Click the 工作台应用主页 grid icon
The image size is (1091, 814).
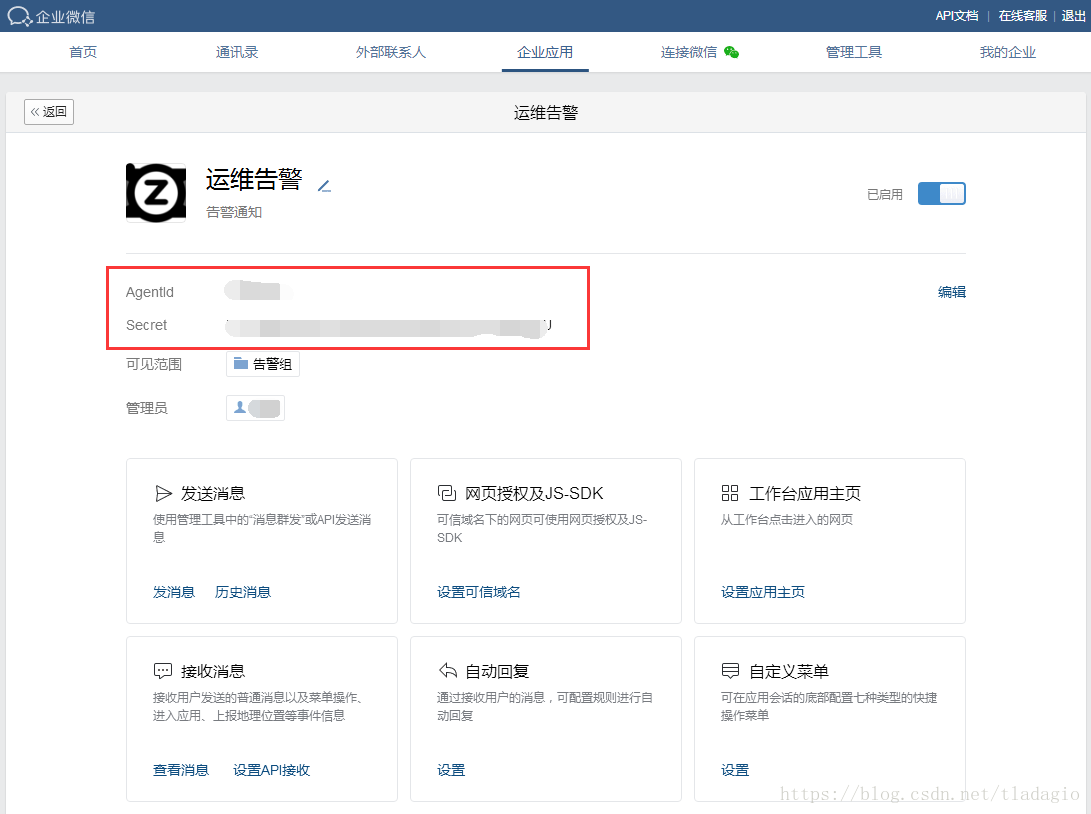(x=730, y=493)
